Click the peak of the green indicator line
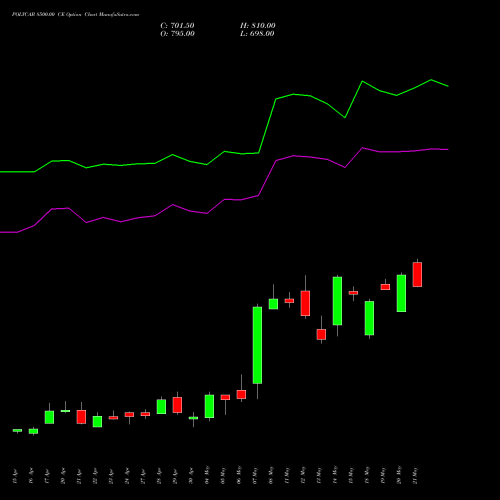Viewport: 500px width, 500px height. point(431,80)
